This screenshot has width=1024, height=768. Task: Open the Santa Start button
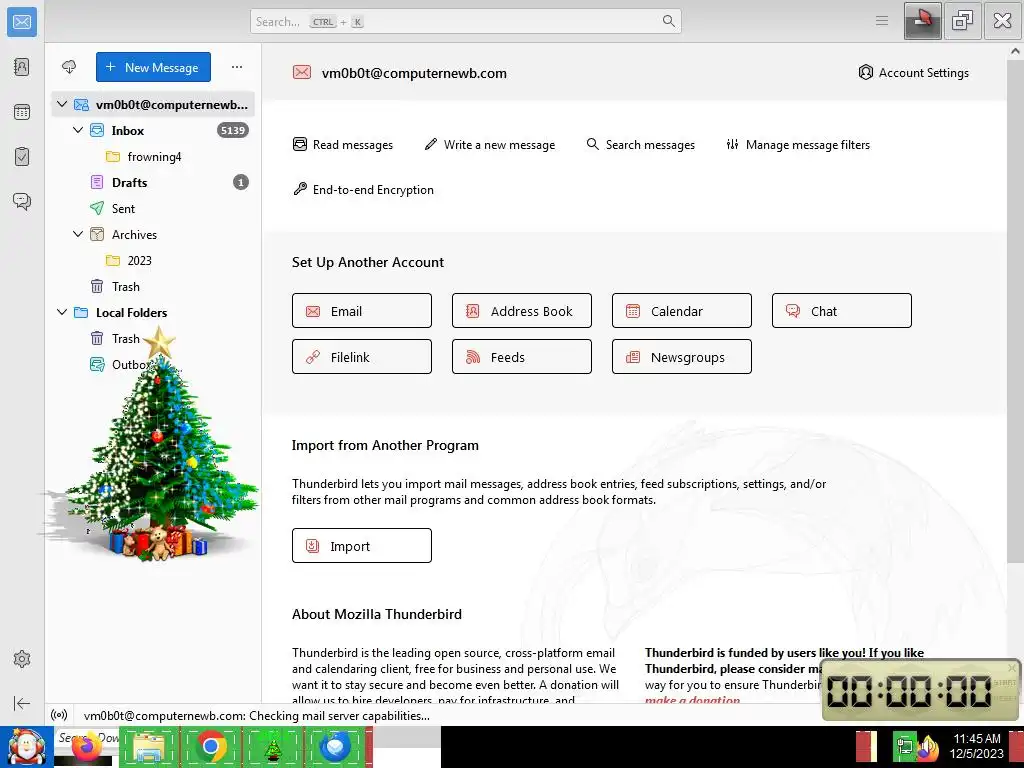pos(26,747)
